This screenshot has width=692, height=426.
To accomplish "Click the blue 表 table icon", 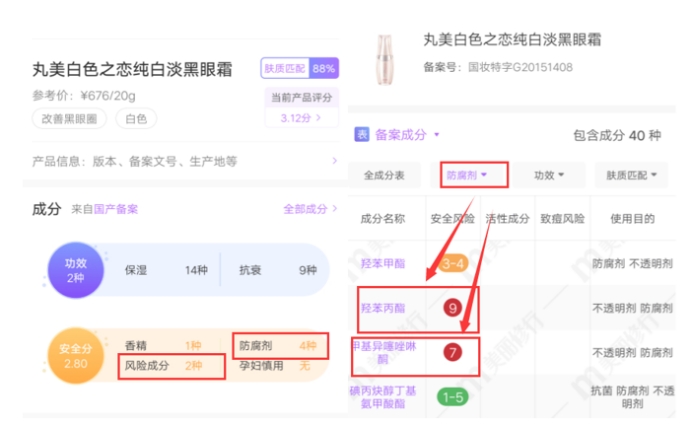I will (x=362, y=134).
